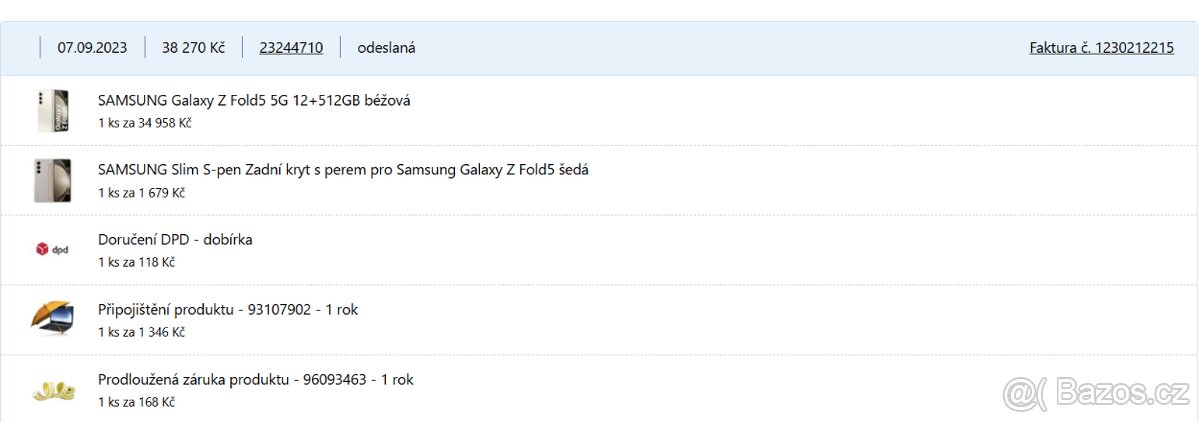Screen dimensions: 1200x422
Task: Click the order date 07.09.2023
Action: click(92, 47)
